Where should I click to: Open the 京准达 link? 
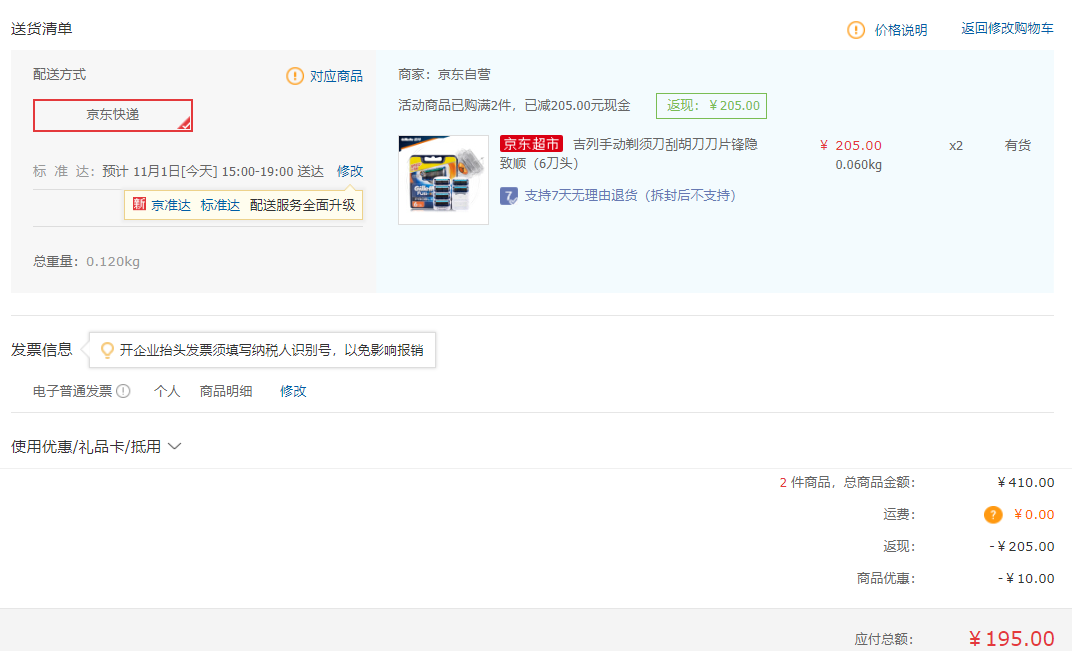tap(171, 205)
